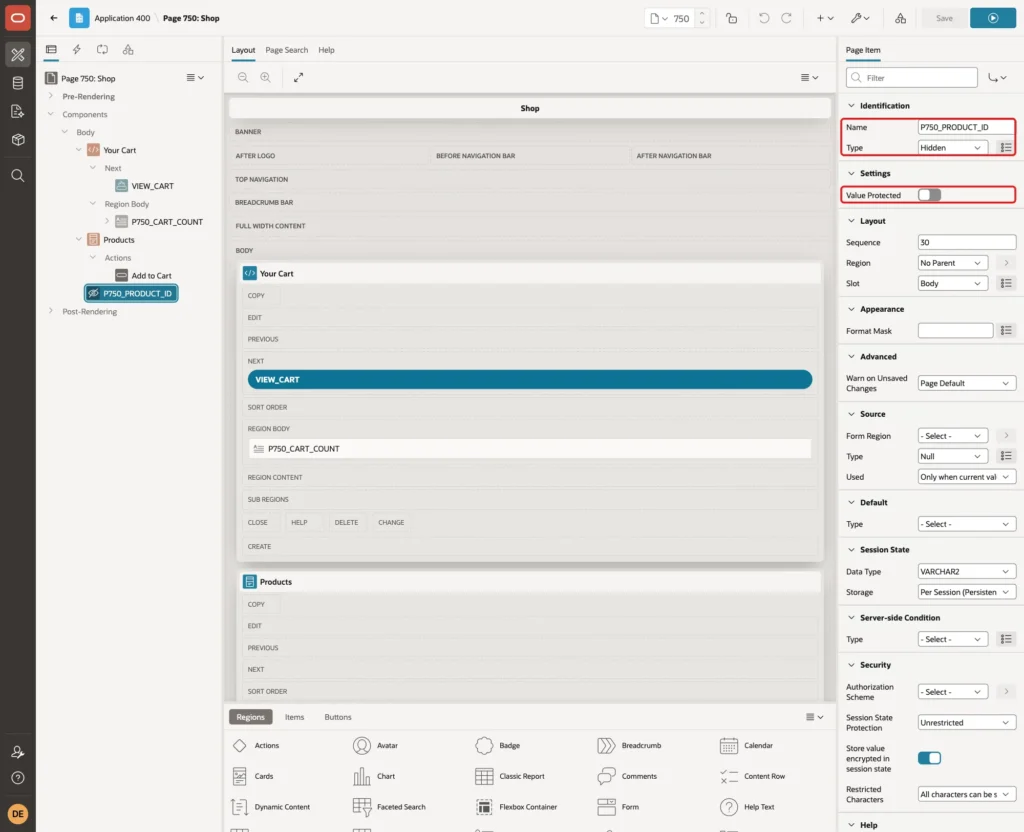Open the sidebar search magnifier
1024x832 pixels.
(18, 176)
